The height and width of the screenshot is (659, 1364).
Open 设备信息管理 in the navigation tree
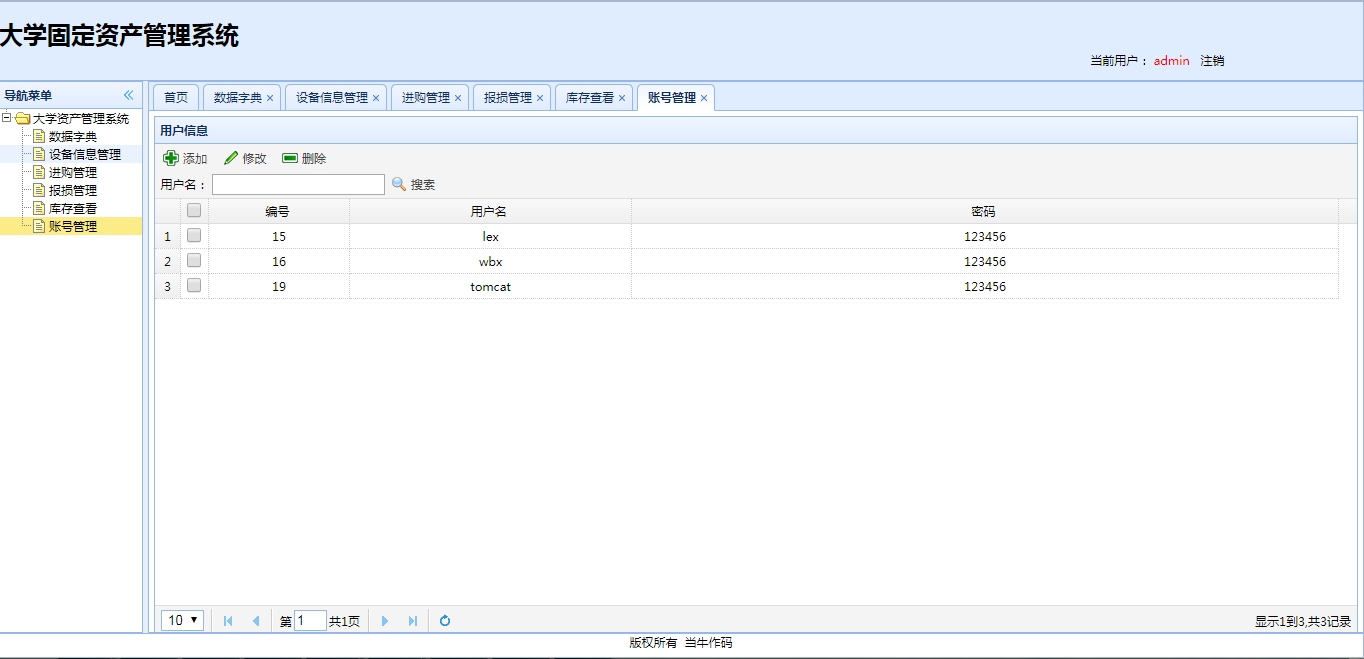[x=84, y=155]
